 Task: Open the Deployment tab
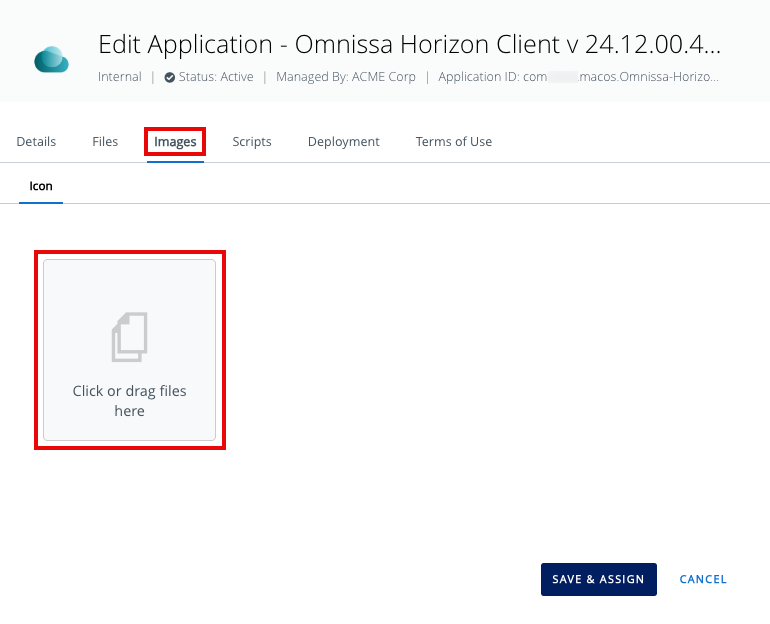click(343, 142)
